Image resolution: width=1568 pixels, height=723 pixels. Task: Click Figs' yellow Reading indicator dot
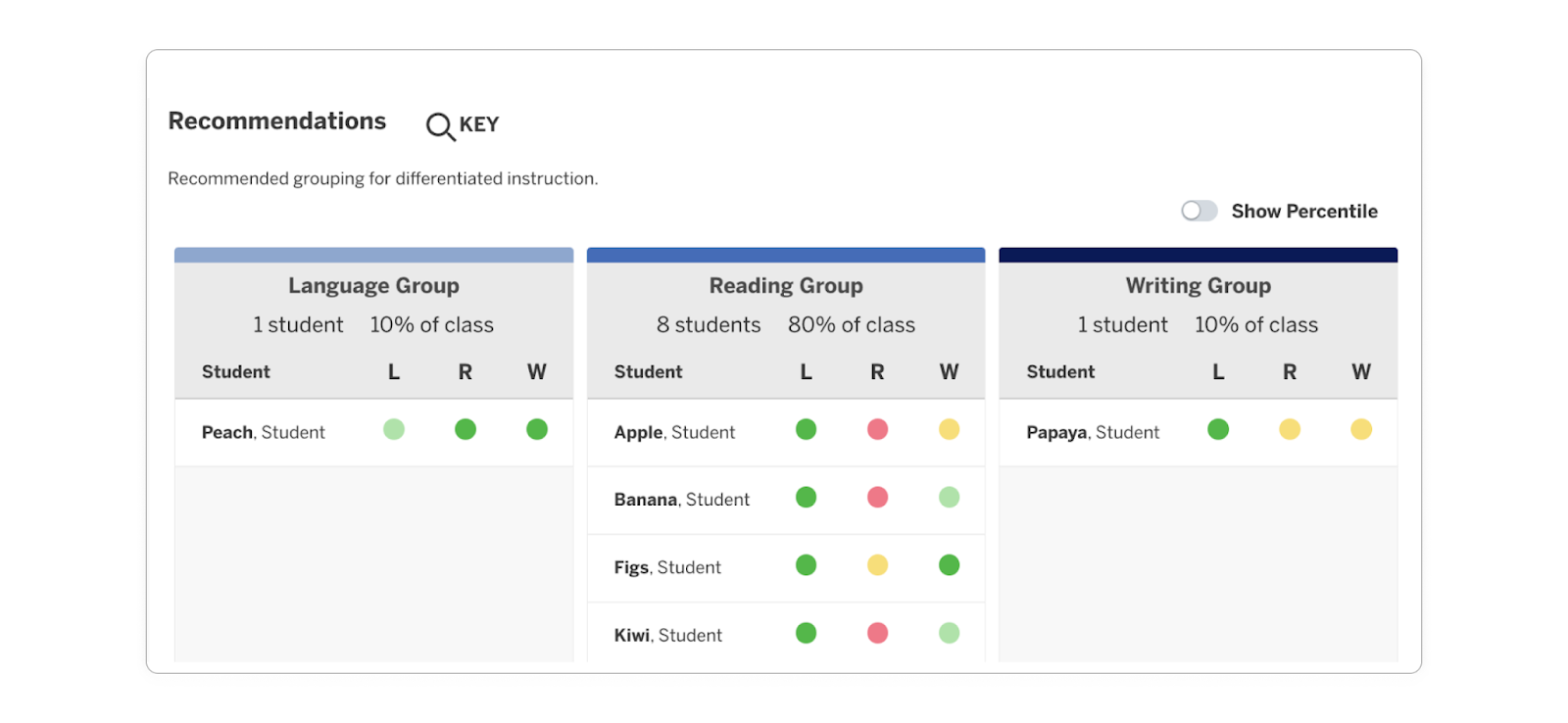[877, 564]
